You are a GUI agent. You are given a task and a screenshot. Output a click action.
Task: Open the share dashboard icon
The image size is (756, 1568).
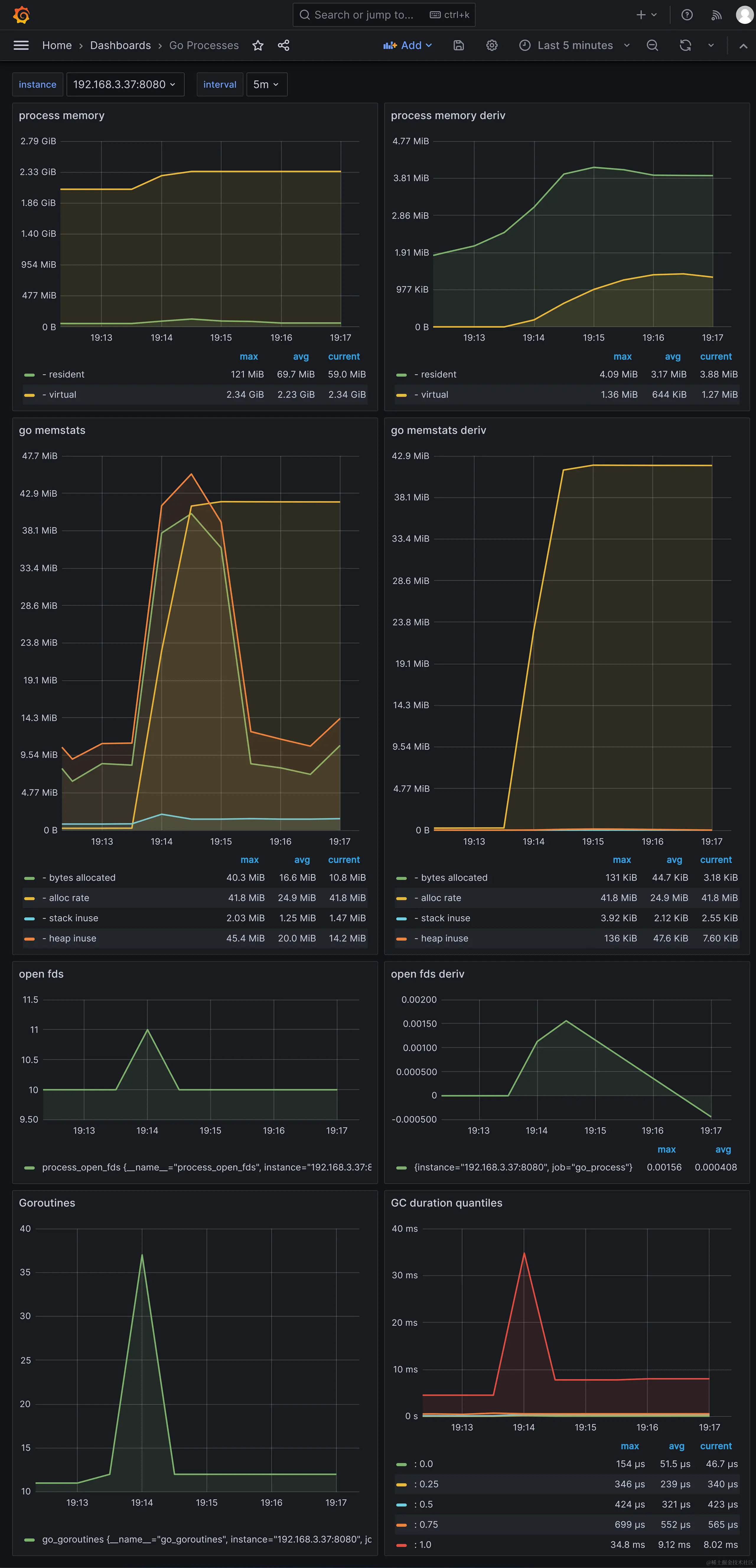pyautogui.click(x=282, y=45)
